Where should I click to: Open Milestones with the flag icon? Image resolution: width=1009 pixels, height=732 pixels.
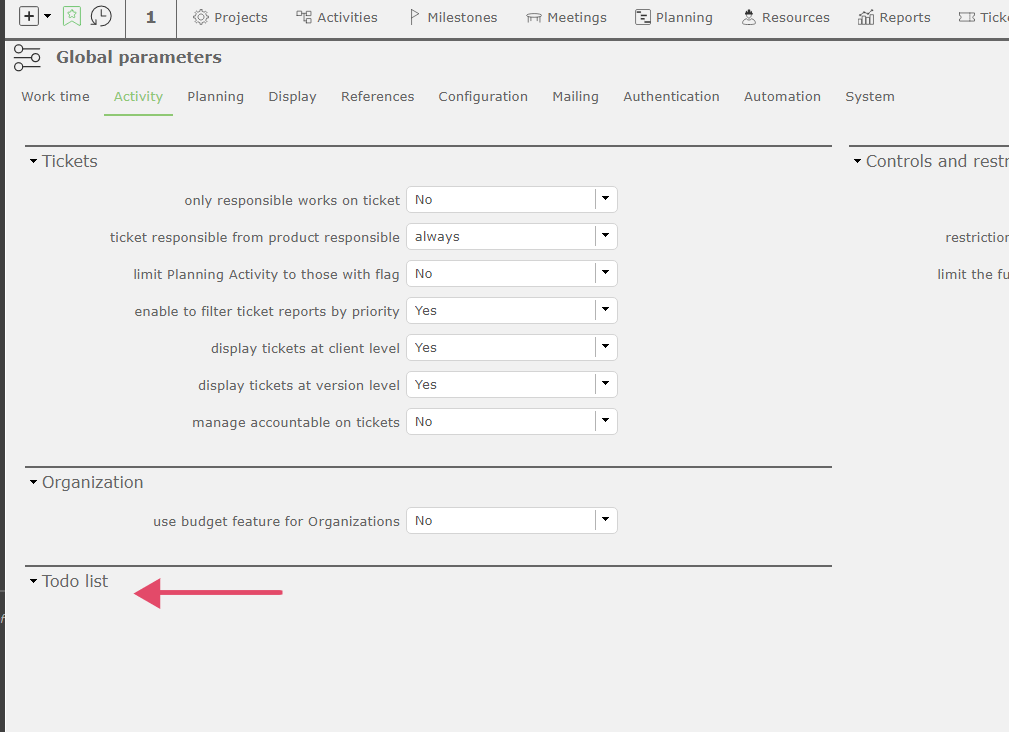coord(452,17)
